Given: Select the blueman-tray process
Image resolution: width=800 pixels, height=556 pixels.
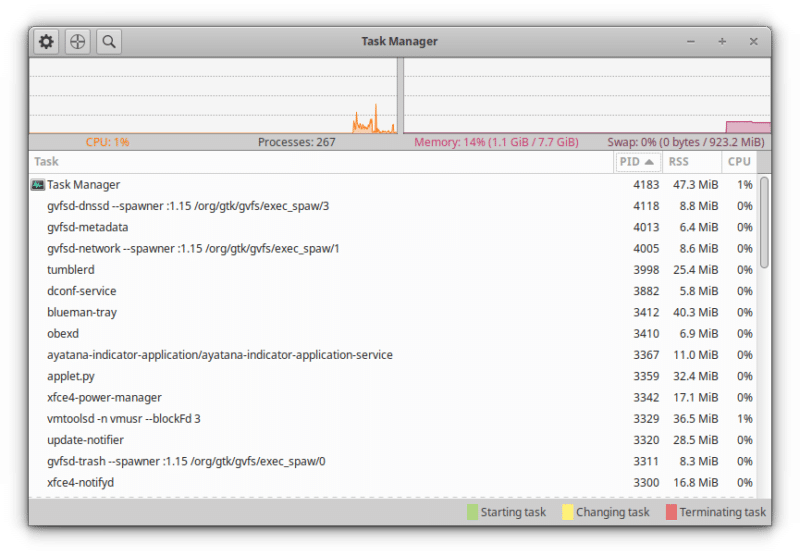Looking at the screenshot, I should 393,312.
